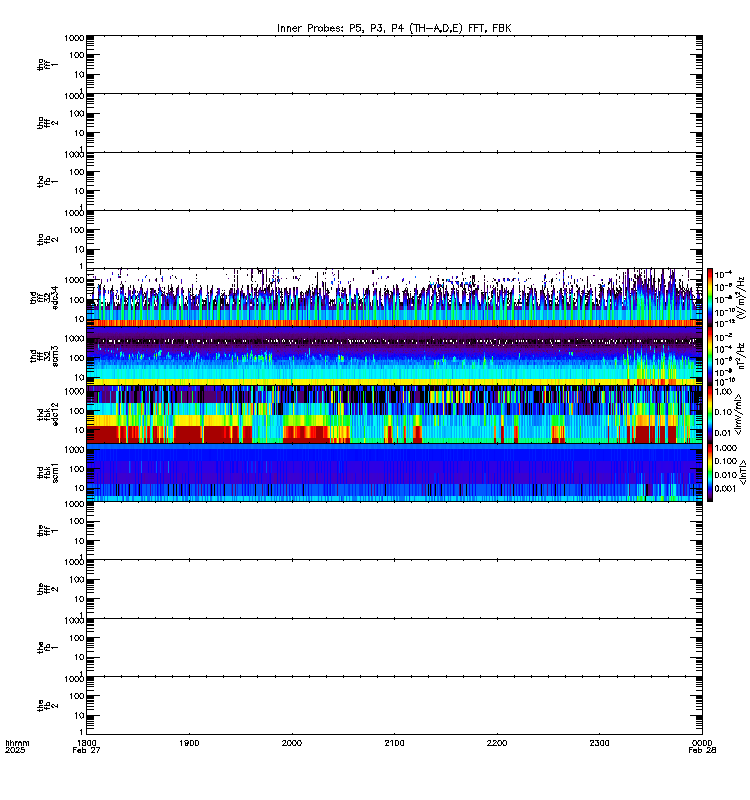This screenshot has height=800, width=750.
Task: Click the '(V/m)²/Hz' color bar unit label
Action: pos(742,297)
